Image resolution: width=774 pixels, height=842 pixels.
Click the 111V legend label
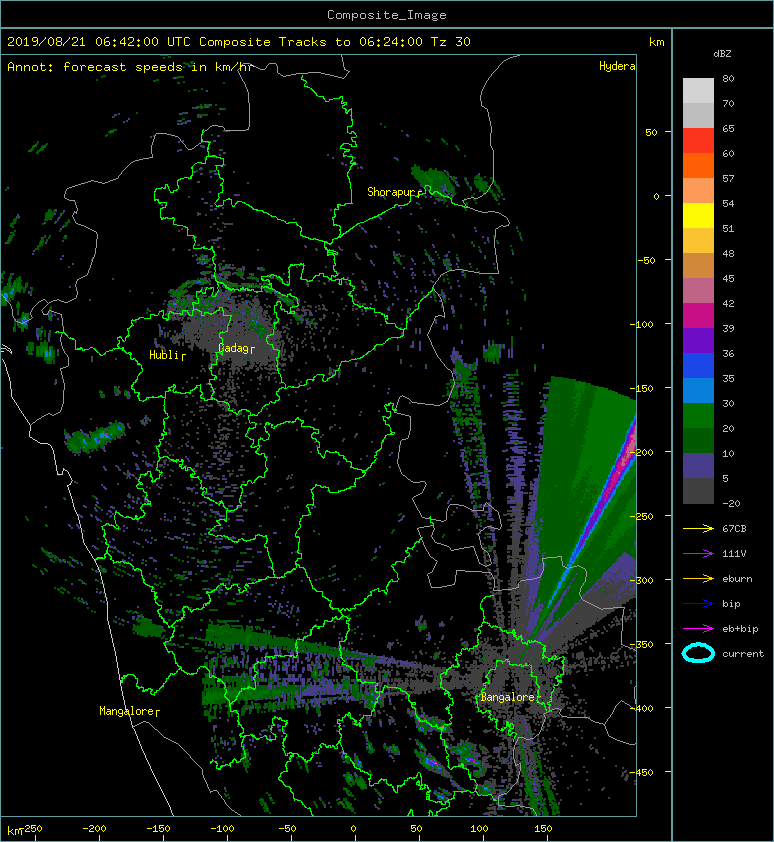point(734,554)
